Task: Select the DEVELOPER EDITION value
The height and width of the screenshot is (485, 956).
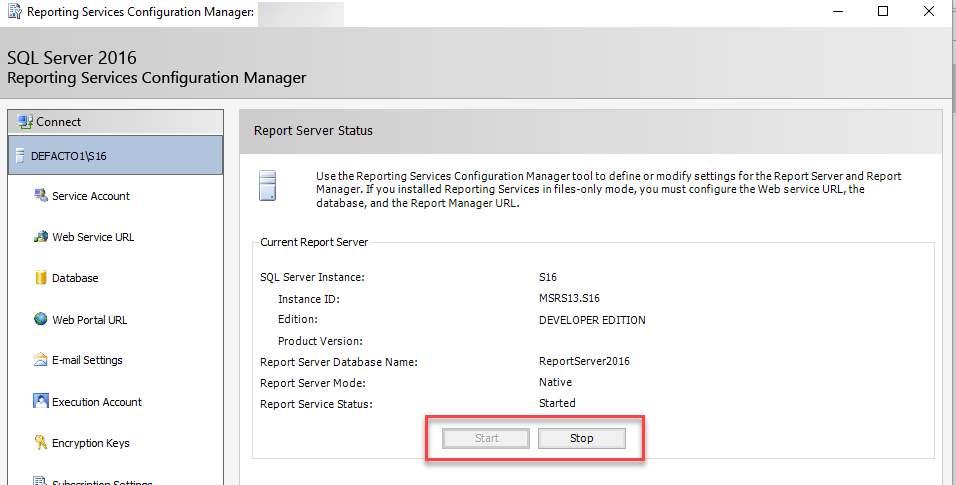Action: (592, 320)
